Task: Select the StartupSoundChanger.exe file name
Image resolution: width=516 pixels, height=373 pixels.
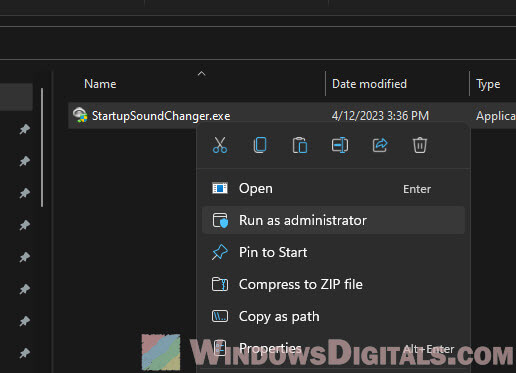Action: click(x=161, y=116)
